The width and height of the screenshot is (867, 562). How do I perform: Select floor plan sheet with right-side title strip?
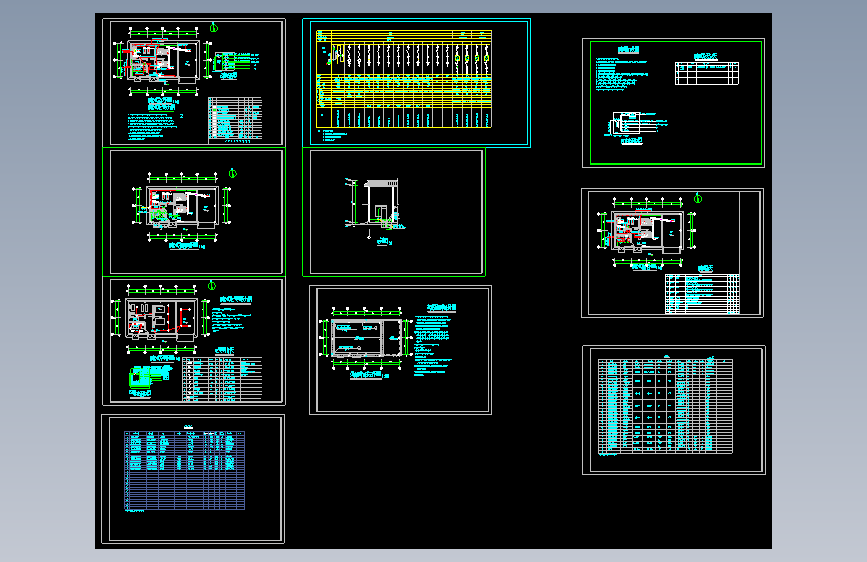click(672, 253)
